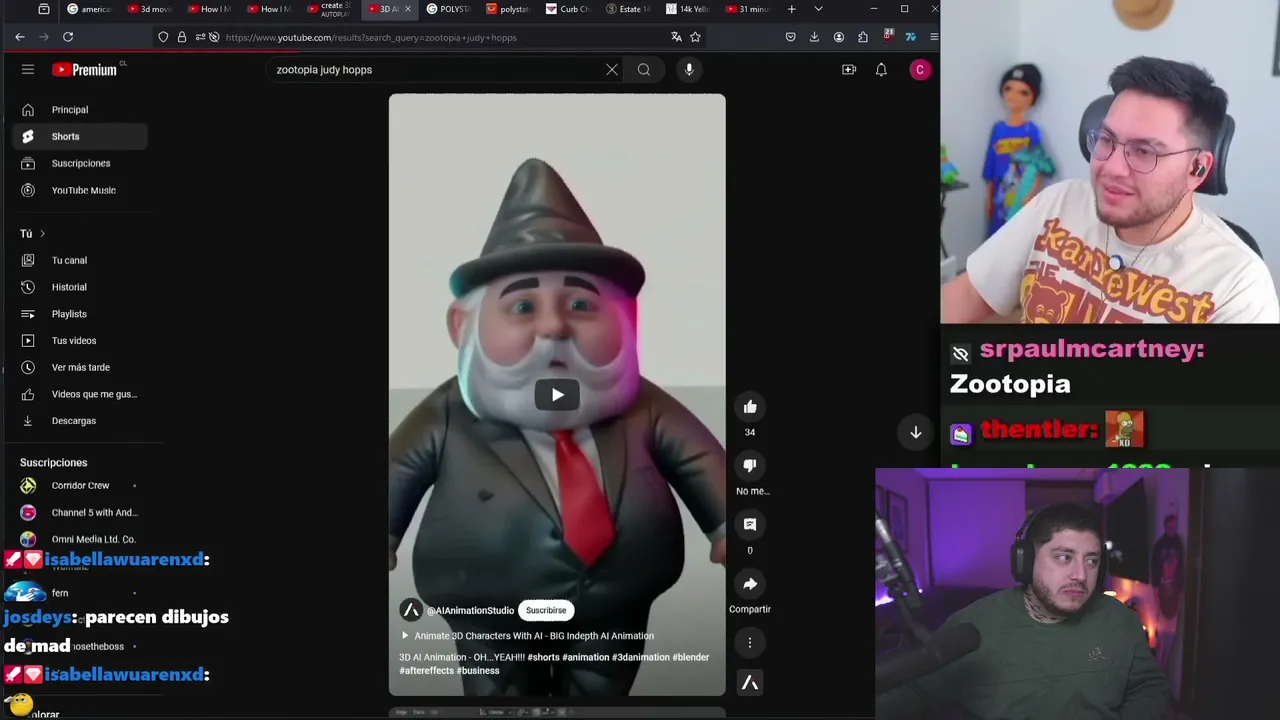Open Historial in the sidebar

pos(81,287)
